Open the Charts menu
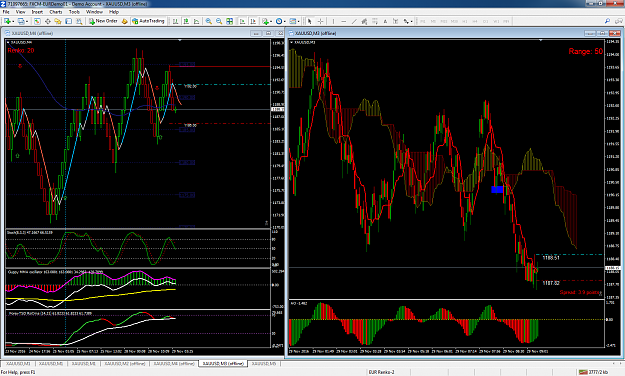 (56, 12)
